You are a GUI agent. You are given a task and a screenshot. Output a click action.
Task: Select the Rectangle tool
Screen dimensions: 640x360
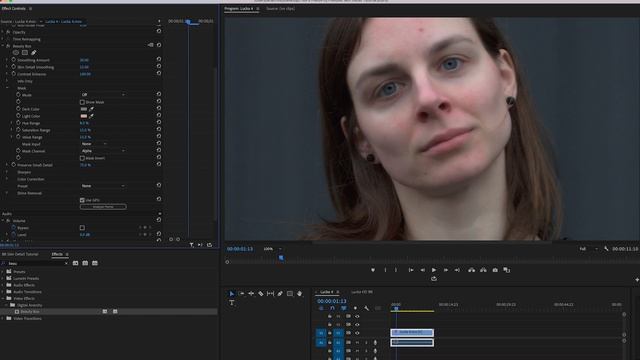click(290, 293)
